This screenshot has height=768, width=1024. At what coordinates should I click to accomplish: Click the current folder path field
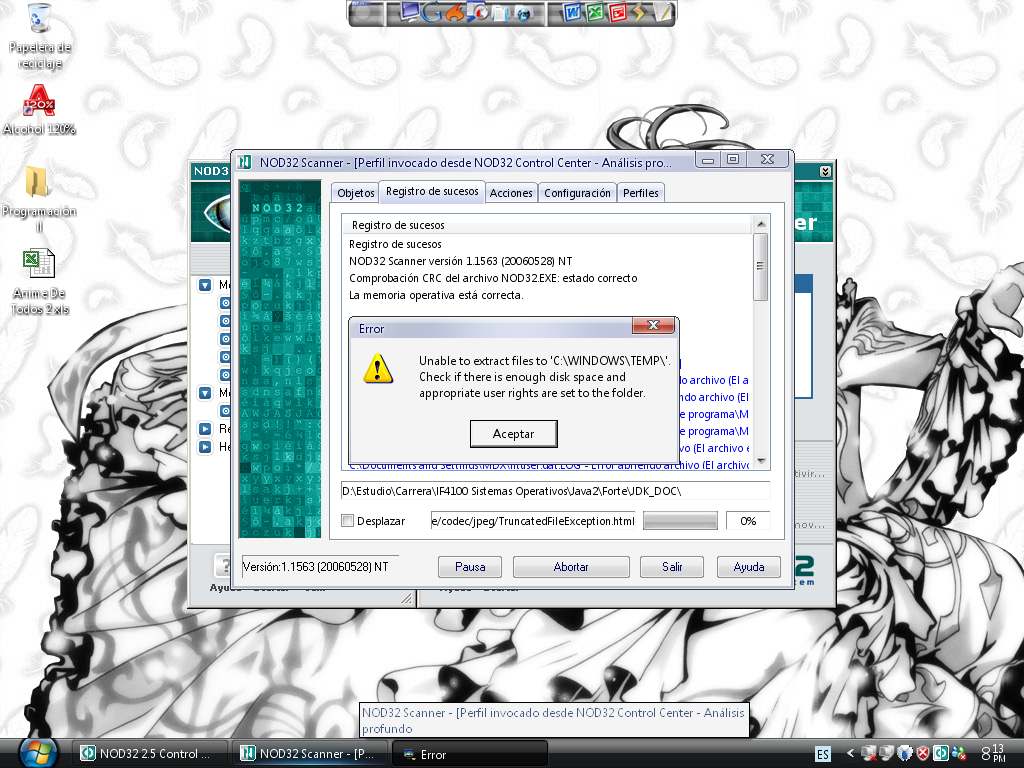click(x=554, y=490)
